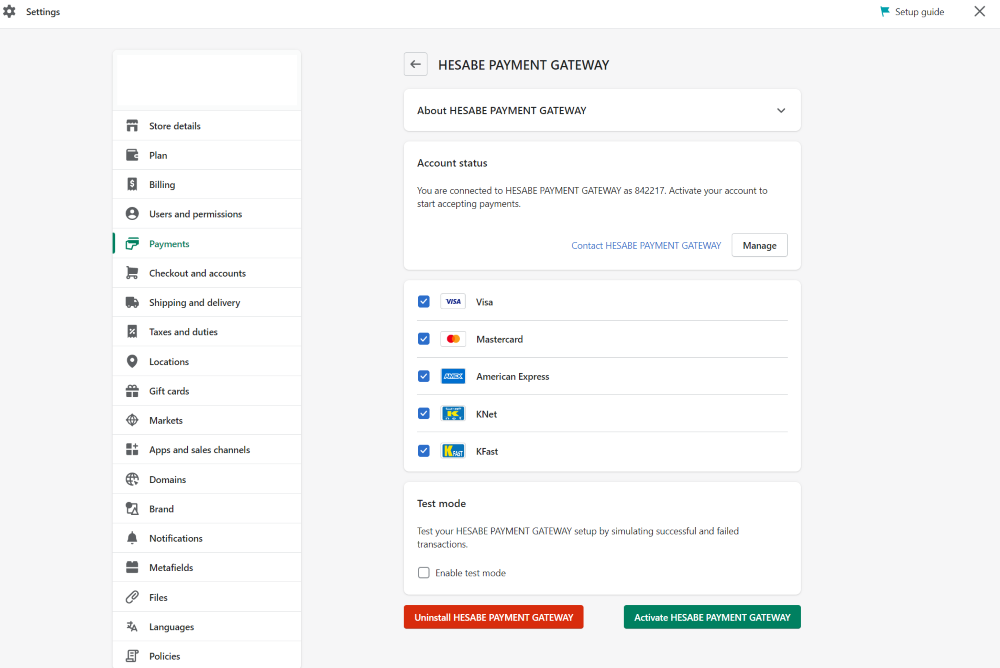The height and width of the screenshot is (668, 1000).
Task: Toggle the KFast payment checkbox
Action: (x=424, y=450)
